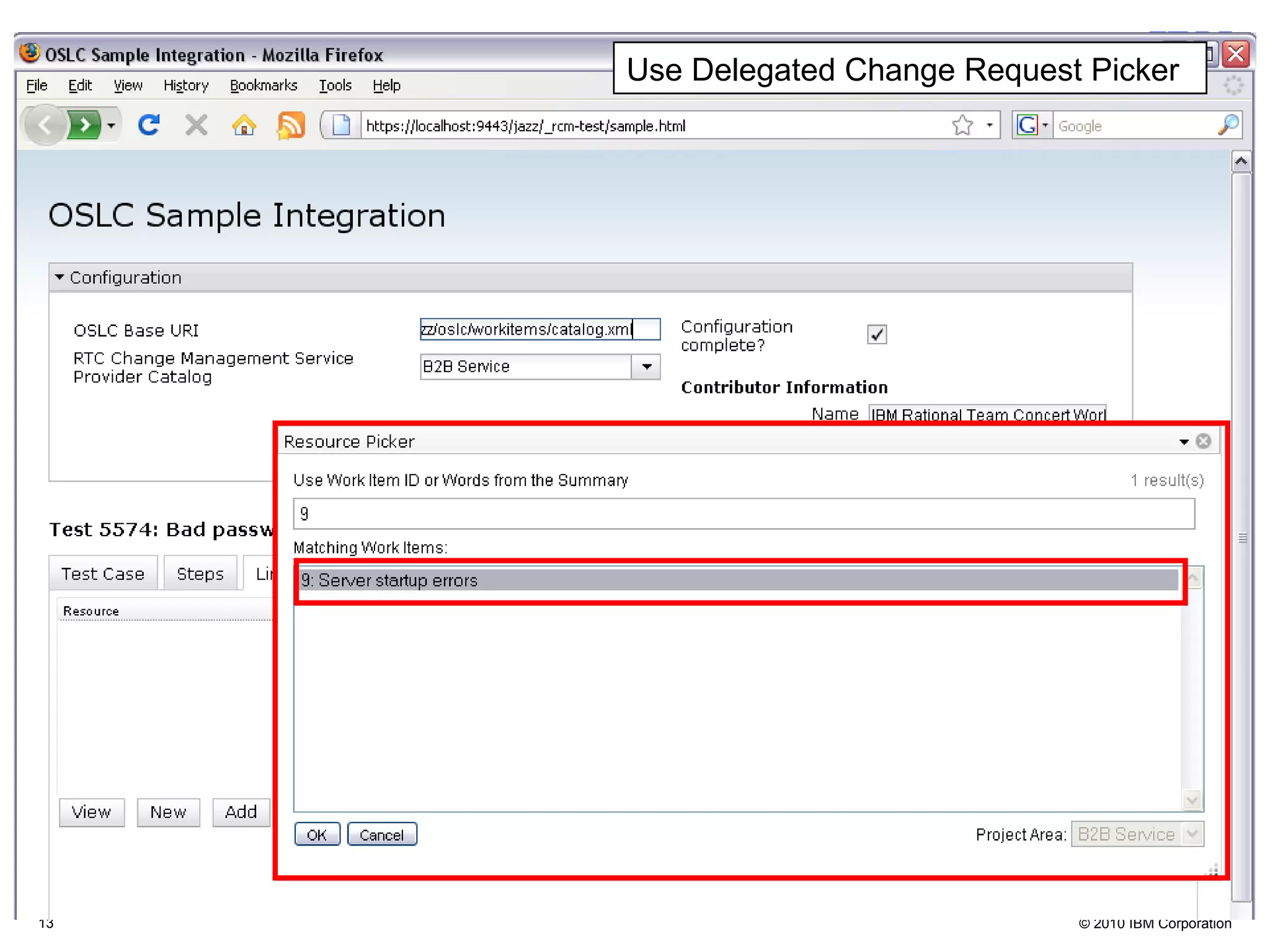
Task: Click the '1 result(s)' count text
Action: 1166,480
